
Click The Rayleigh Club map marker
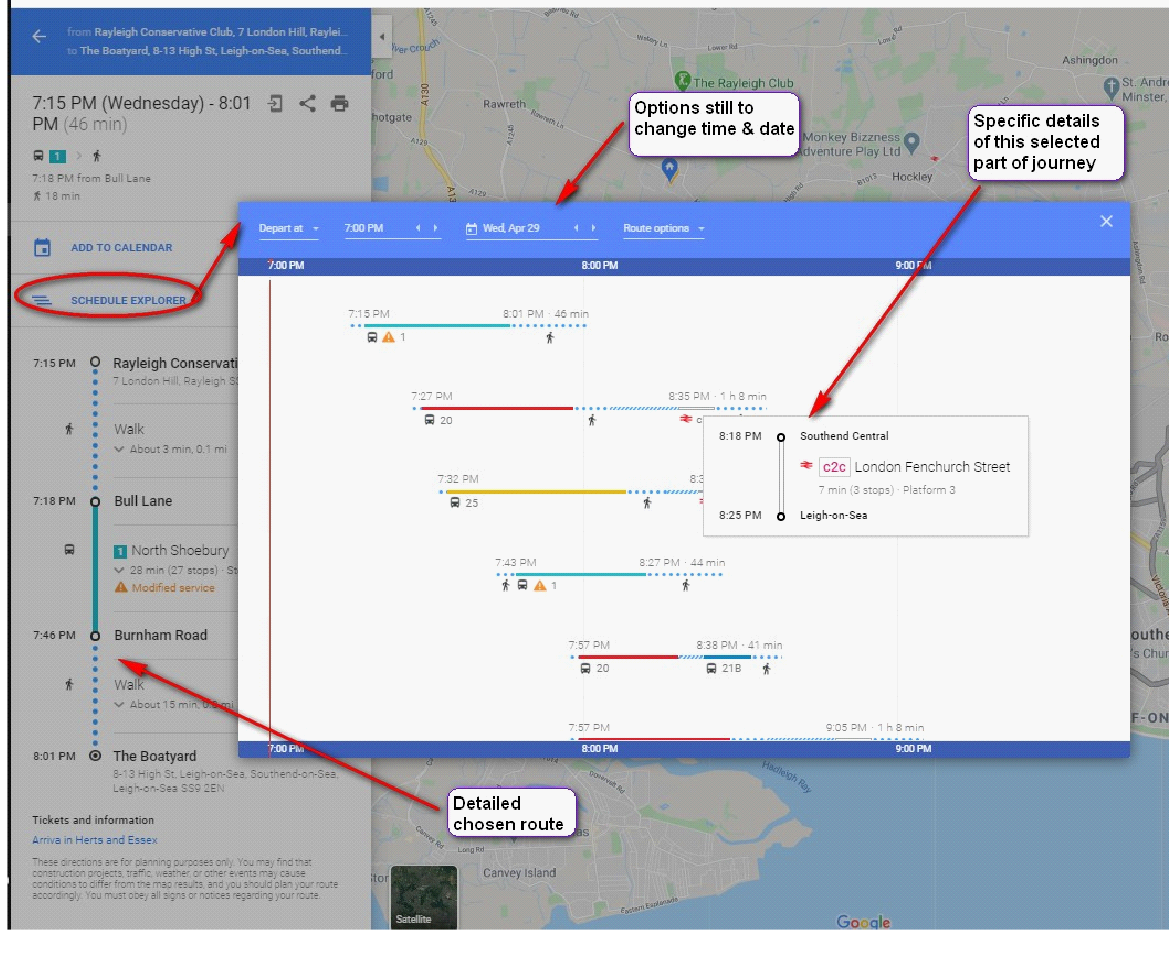click(x=683, y=80)
